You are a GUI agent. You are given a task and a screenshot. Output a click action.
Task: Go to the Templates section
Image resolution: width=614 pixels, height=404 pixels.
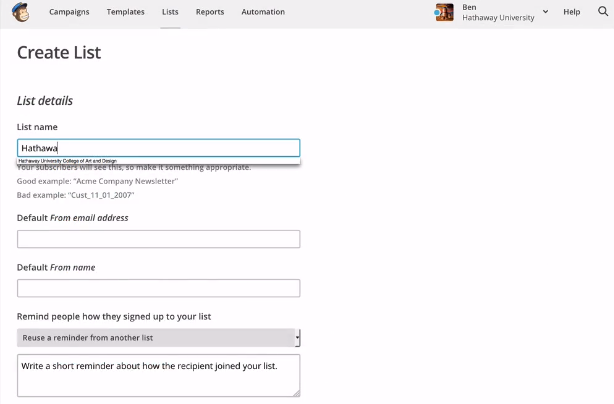point(125,12)
